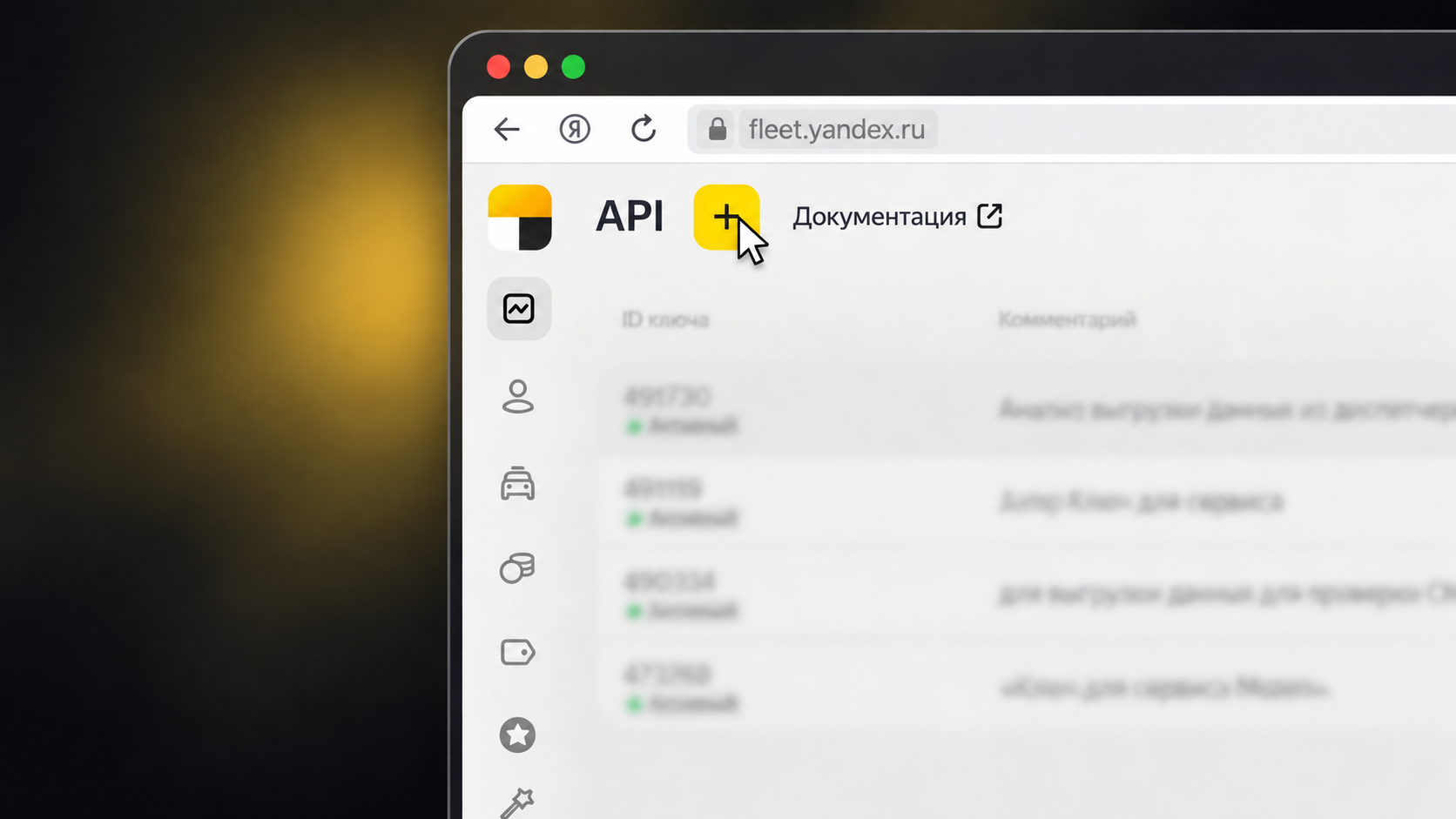
Task: Open the tag label sidebar section
Action: click(x=518, y=652)
